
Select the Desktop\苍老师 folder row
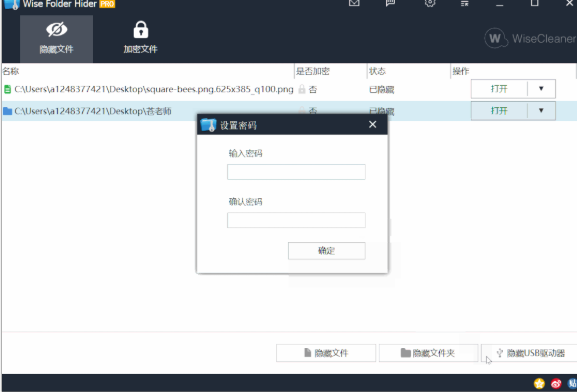tap(289, 111)
